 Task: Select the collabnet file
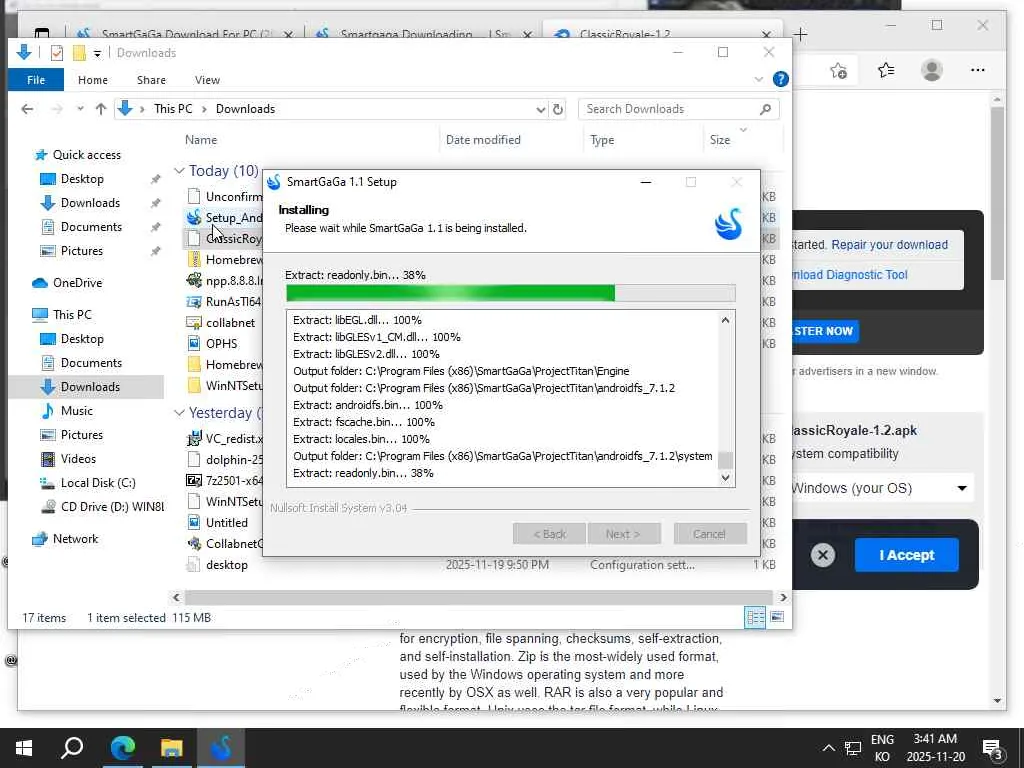click(x=230, y=323)
